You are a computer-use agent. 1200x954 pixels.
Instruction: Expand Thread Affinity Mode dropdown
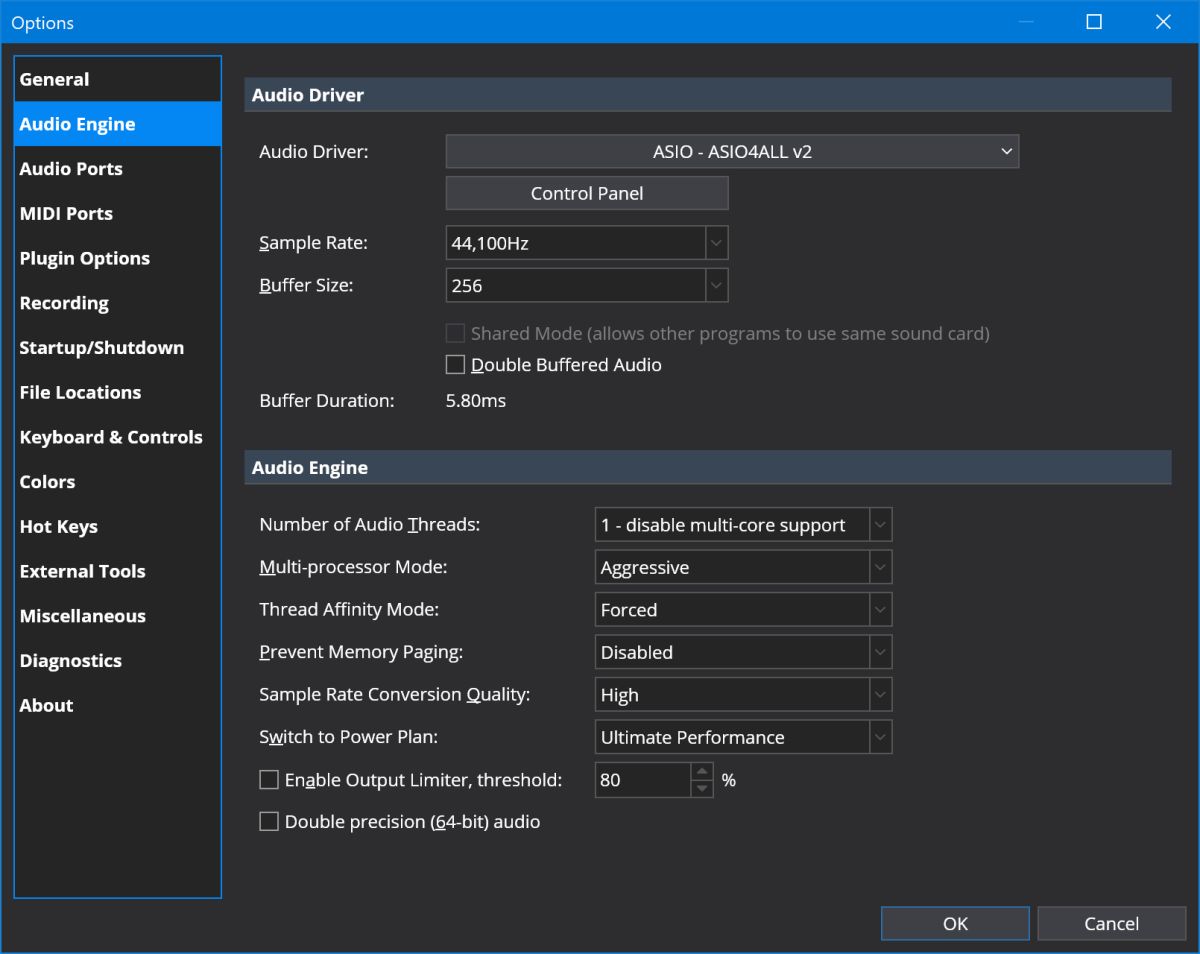click(x=743, y=610)
